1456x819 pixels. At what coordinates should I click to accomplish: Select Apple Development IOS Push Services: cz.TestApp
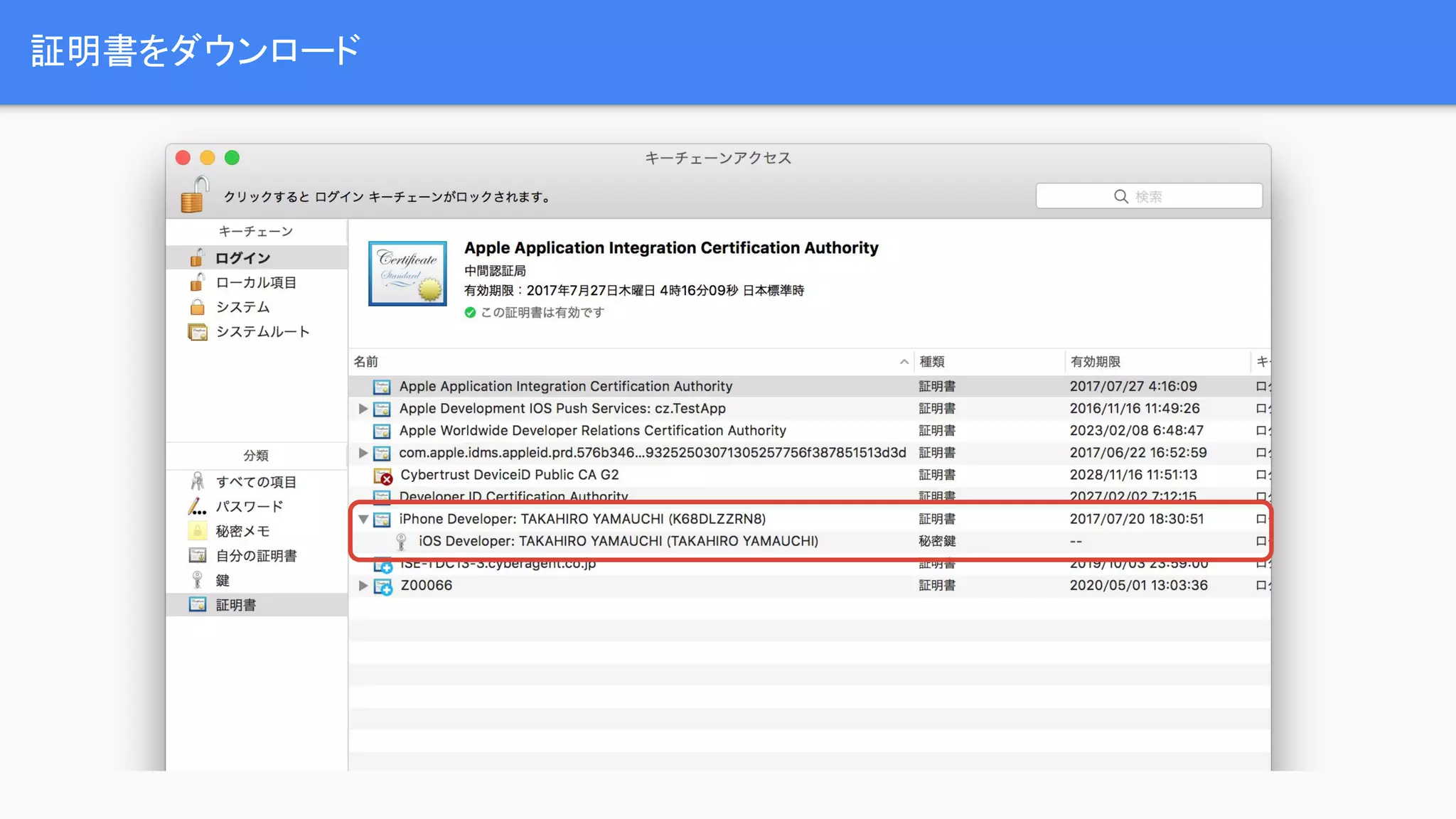click(x=562, y=409)
